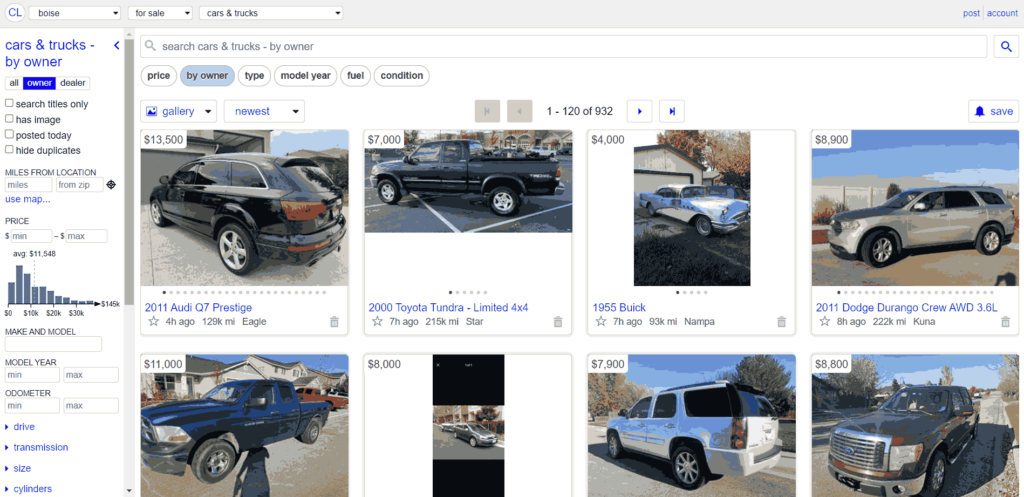
Task: Open the account link
Action: pyautogui.click(x=1002, y=13)
